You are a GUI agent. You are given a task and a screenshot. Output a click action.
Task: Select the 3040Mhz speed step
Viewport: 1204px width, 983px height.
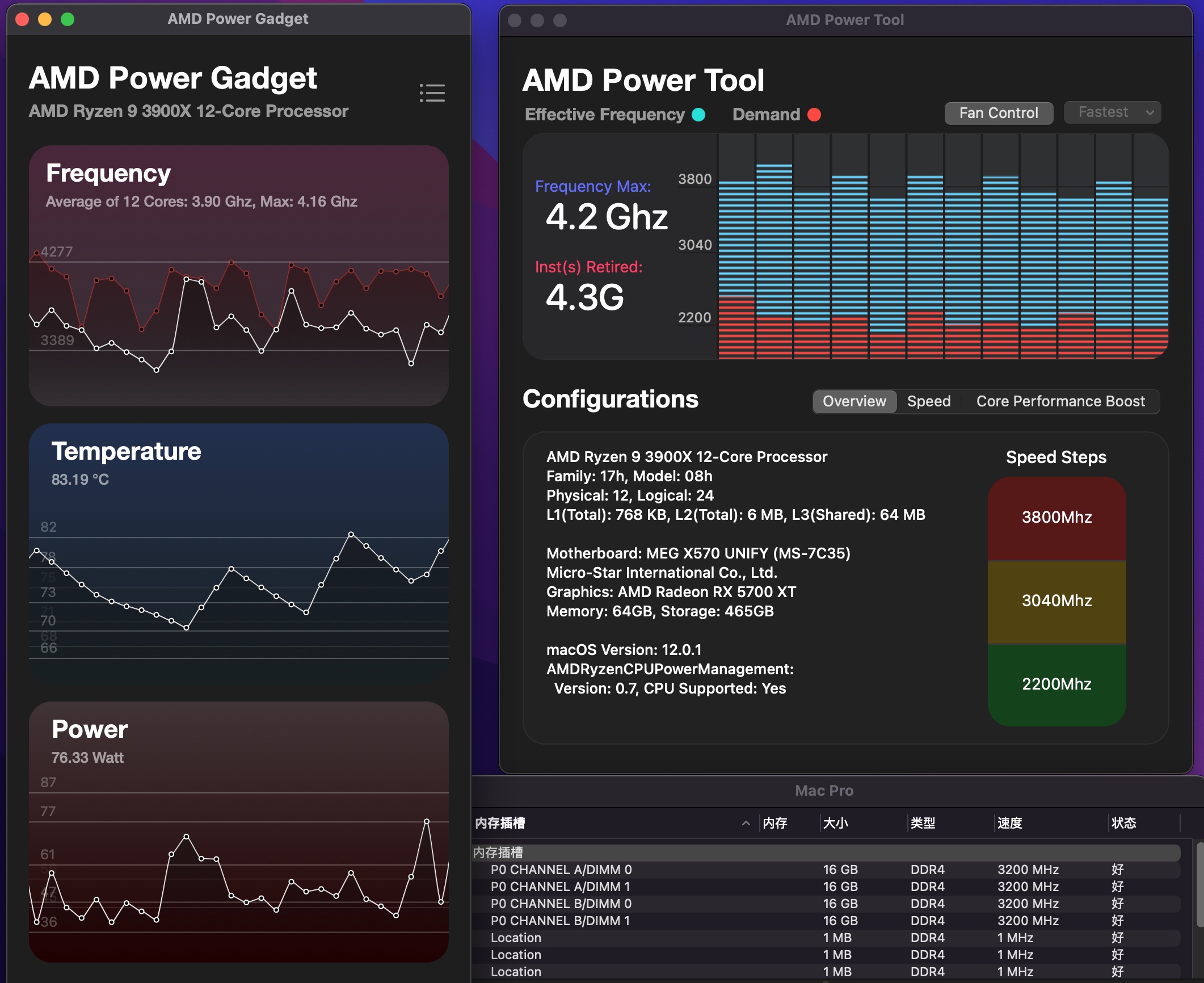(x=1056, y=600)
